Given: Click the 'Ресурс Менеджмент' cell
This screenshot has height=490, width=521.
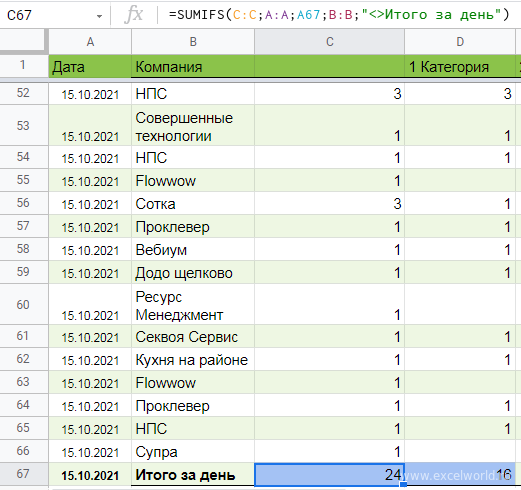Looking at the screenshot, I should coord(193,304).
